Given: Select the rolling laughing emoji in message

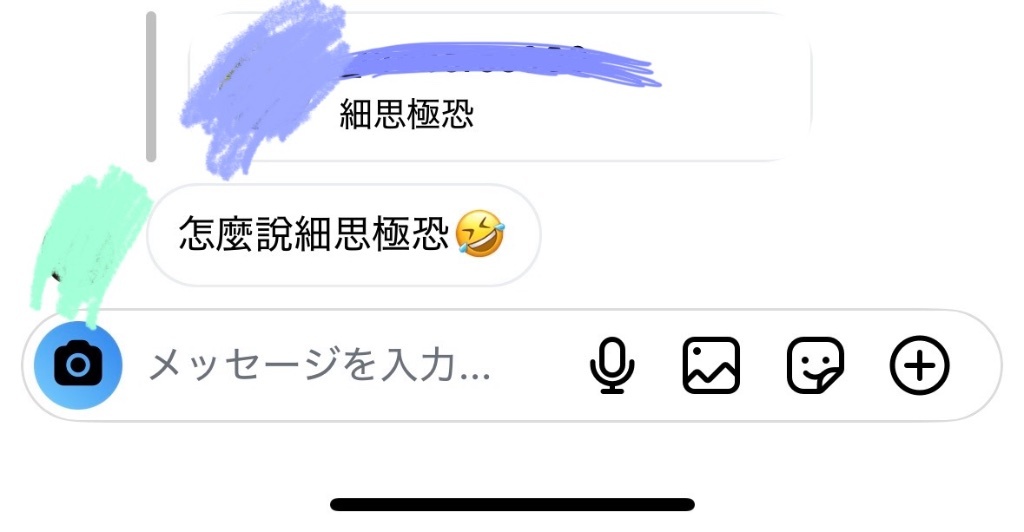Looking at the screenshot, I should click(x=480, y=234).
